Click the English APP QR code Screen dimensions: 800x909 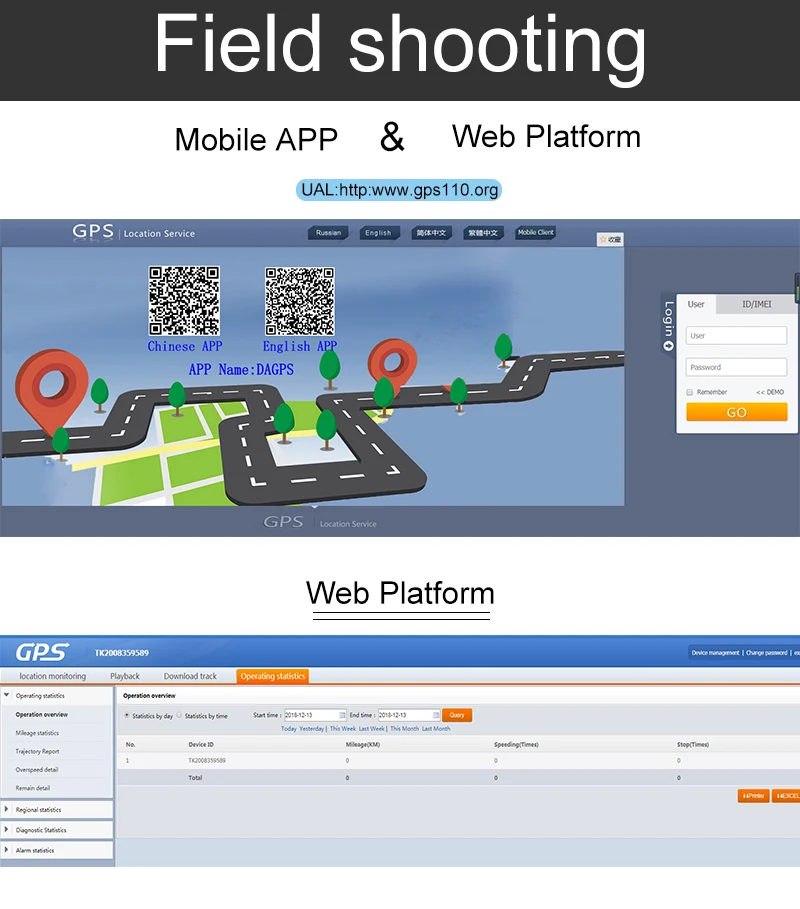(x=300, y=301)
